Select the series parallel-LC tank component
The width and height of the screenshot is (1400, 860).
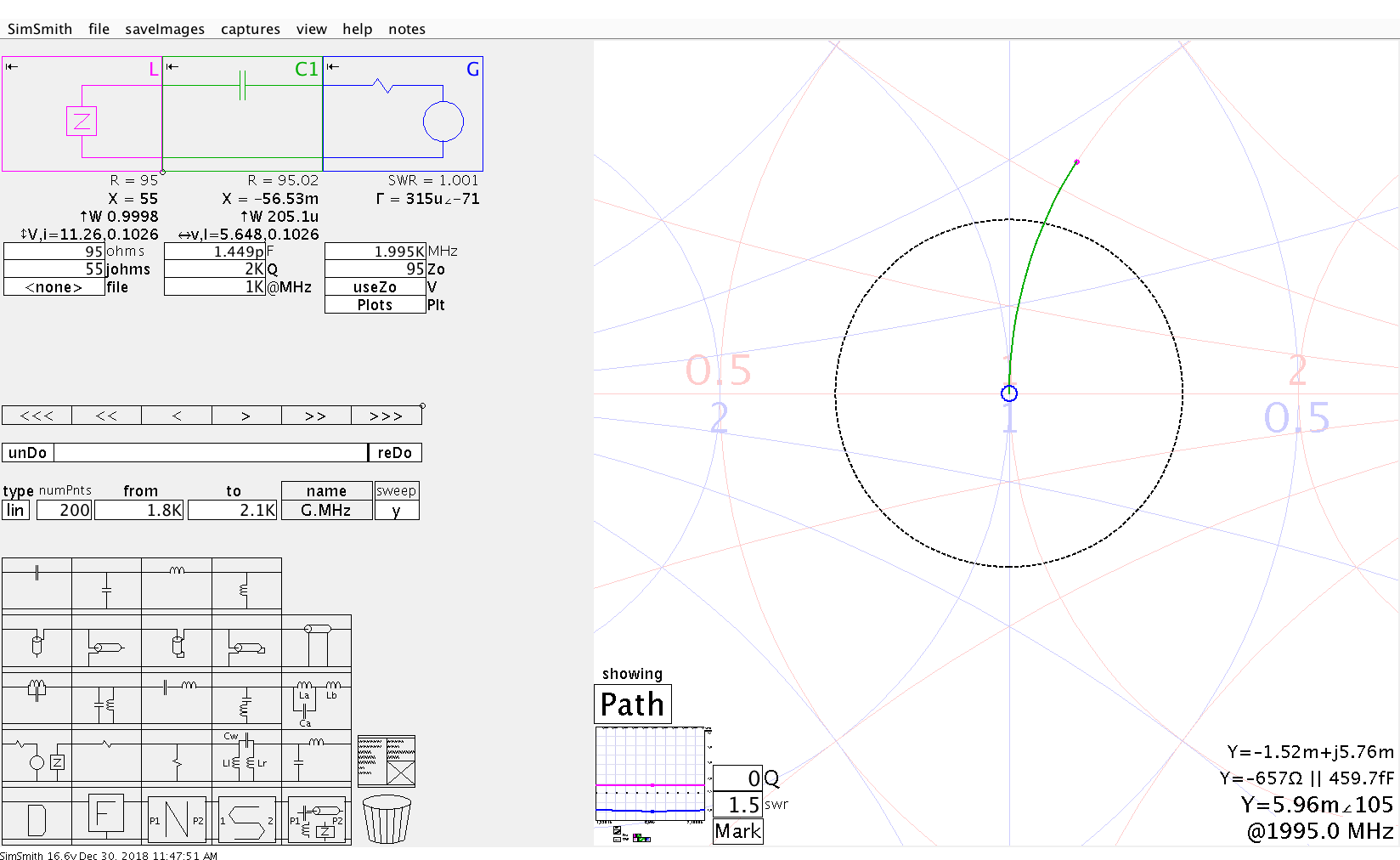tap(37, 699)
